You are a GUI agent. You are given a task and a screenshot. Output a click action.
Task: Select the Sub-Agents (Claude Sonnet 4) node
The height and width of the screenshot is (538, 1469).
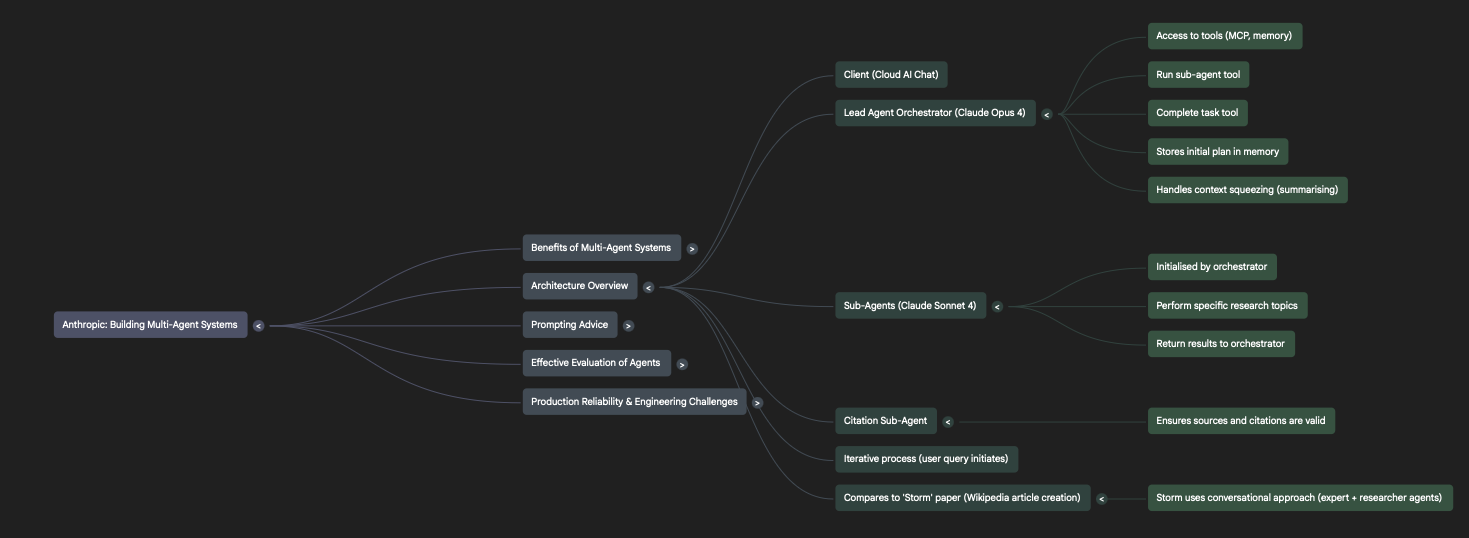pos(910,306)
